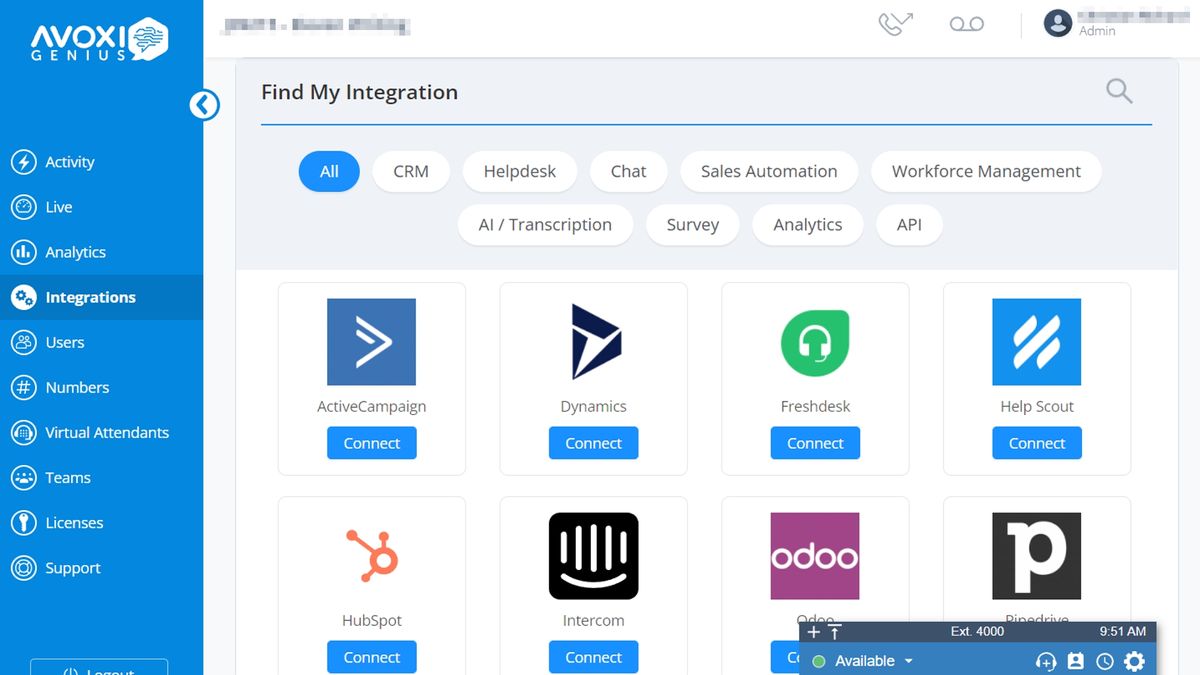Collapse the sidebar with the arrow button
Image resolution: width=1200 pixels, height=675 pixels.
click(x=204, y=104)
